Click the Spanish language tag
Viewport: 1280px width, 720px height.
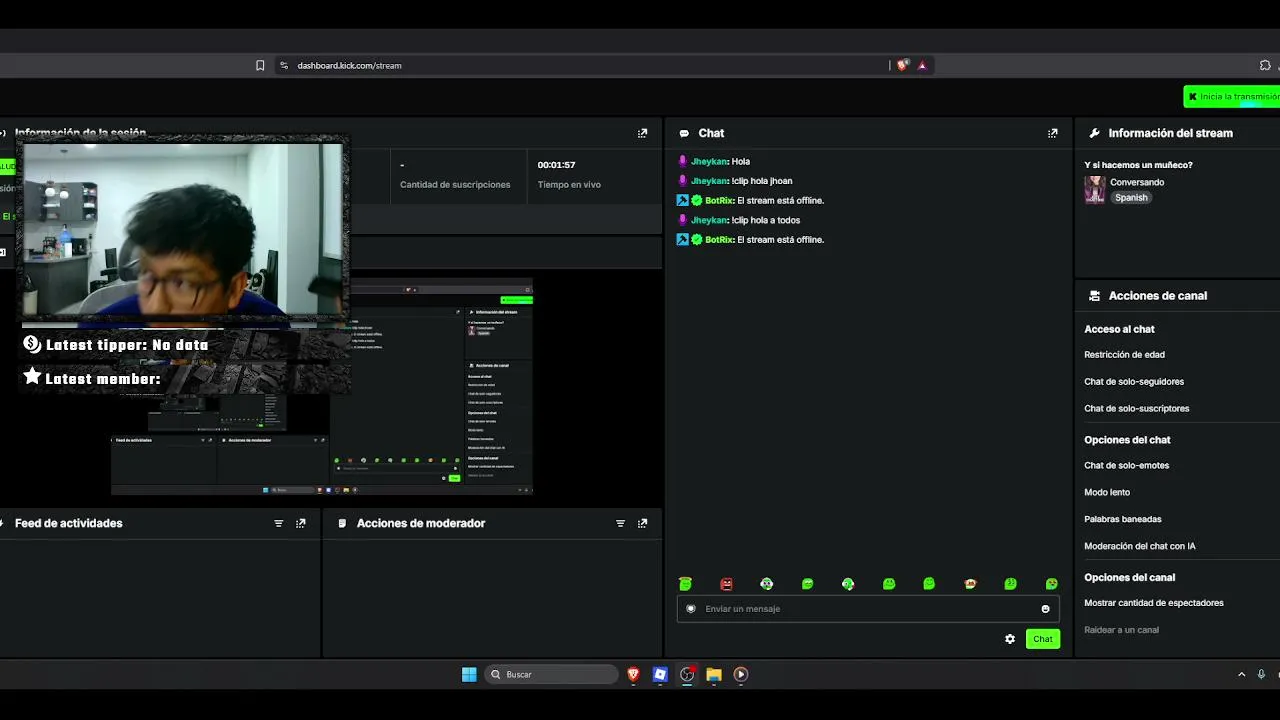(x=1131, y=198)
